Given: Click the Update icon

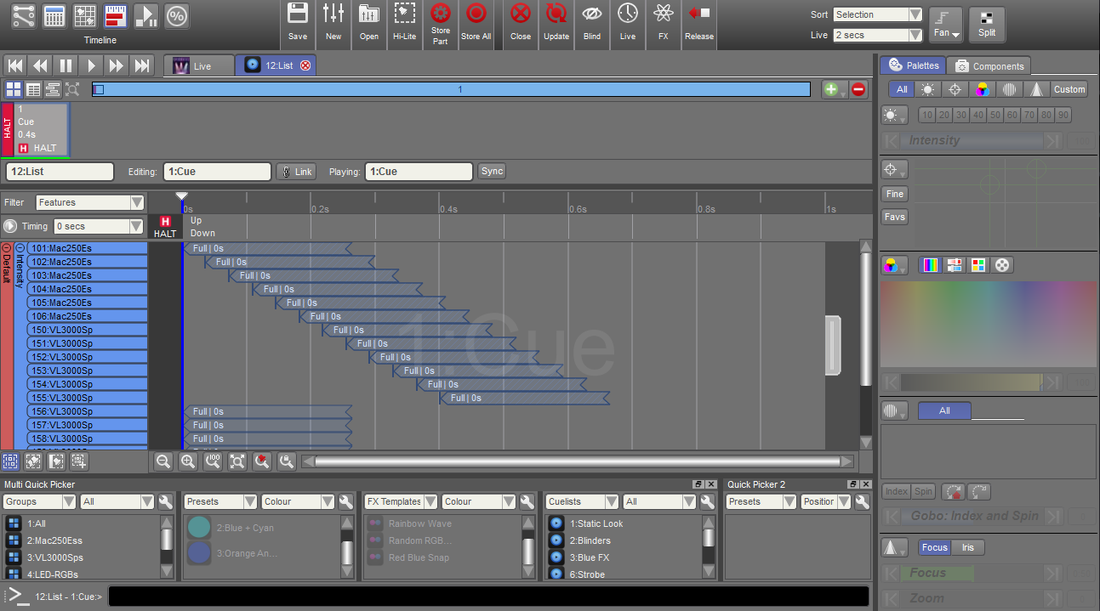Looking at the screenshot, I should (556, 22).
